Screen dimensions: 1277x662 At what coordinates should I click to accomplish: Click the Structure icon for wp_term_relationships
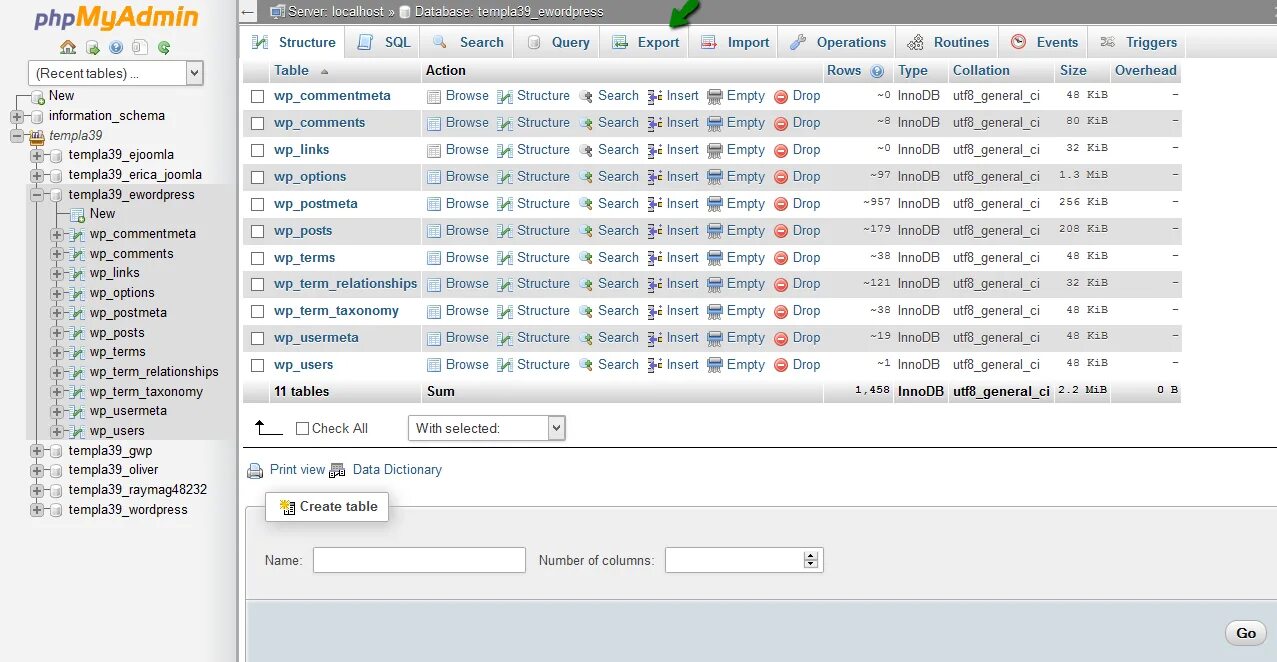tap(505, 284)
